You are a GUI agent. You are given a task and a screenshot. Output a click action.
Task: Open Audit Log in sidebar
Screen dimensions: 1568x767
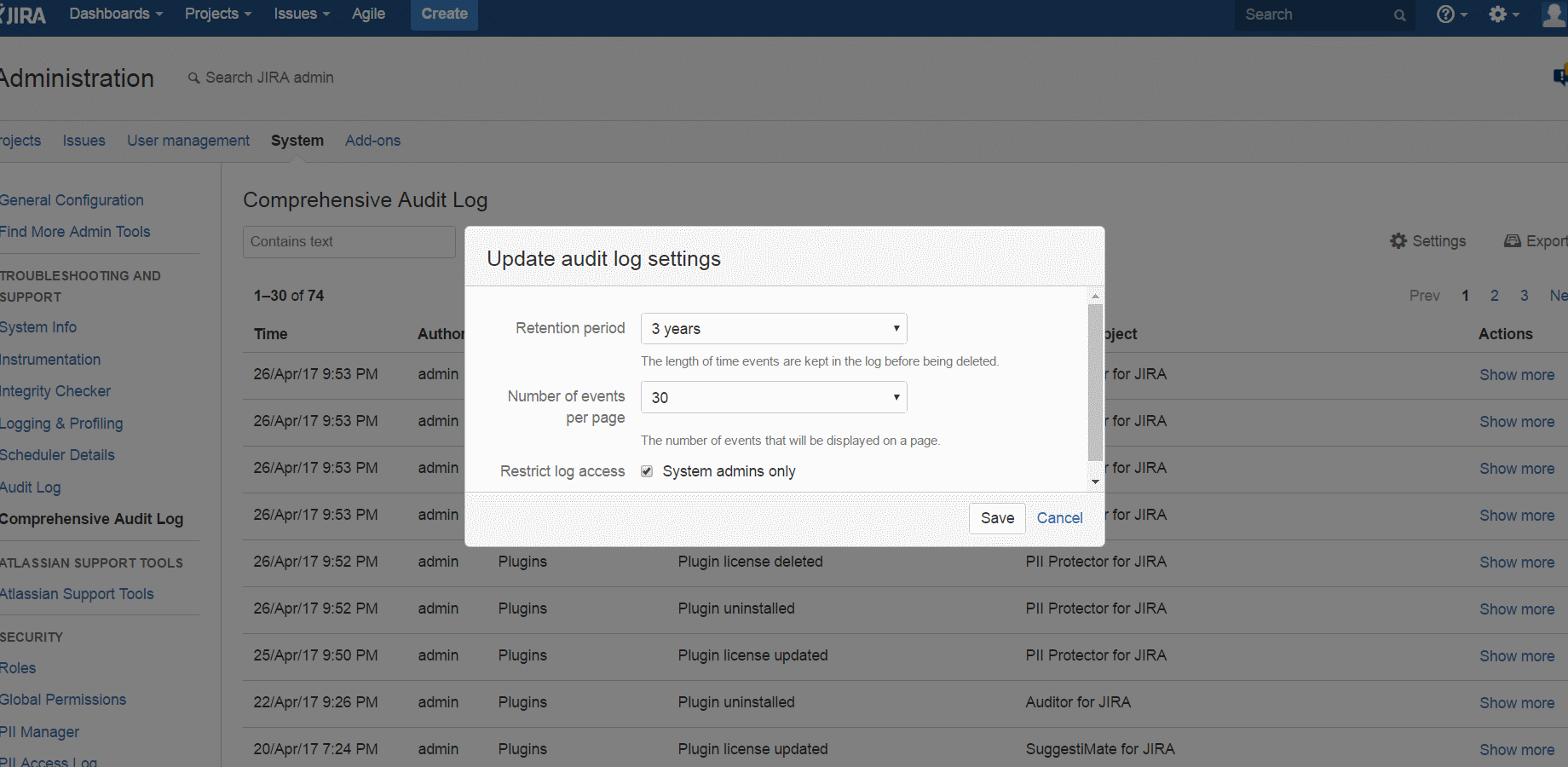pos(31,487)
